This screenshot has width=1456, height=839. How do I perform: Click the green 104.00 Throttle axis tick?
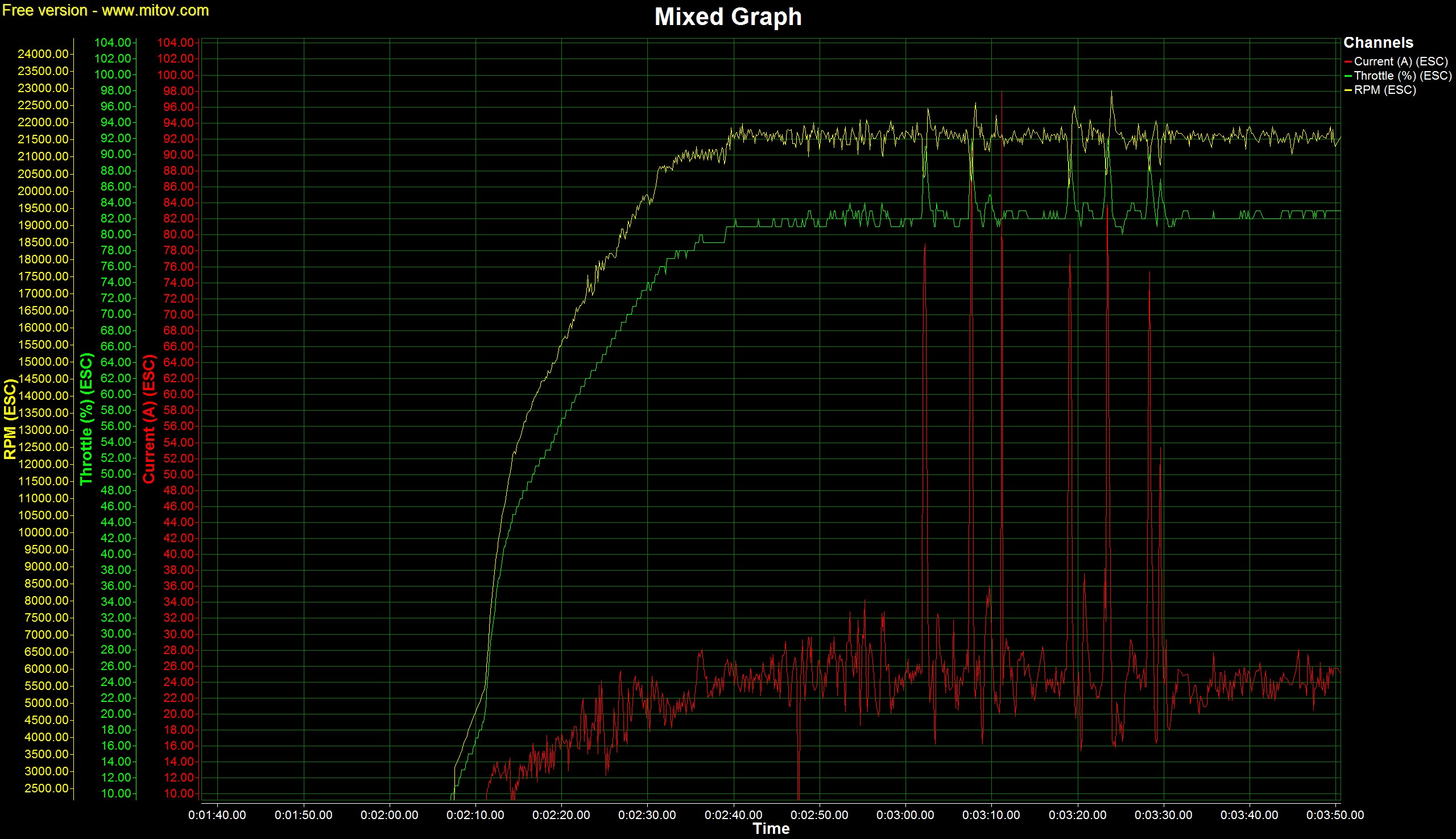pyautogui.click(x=113, y=43)
